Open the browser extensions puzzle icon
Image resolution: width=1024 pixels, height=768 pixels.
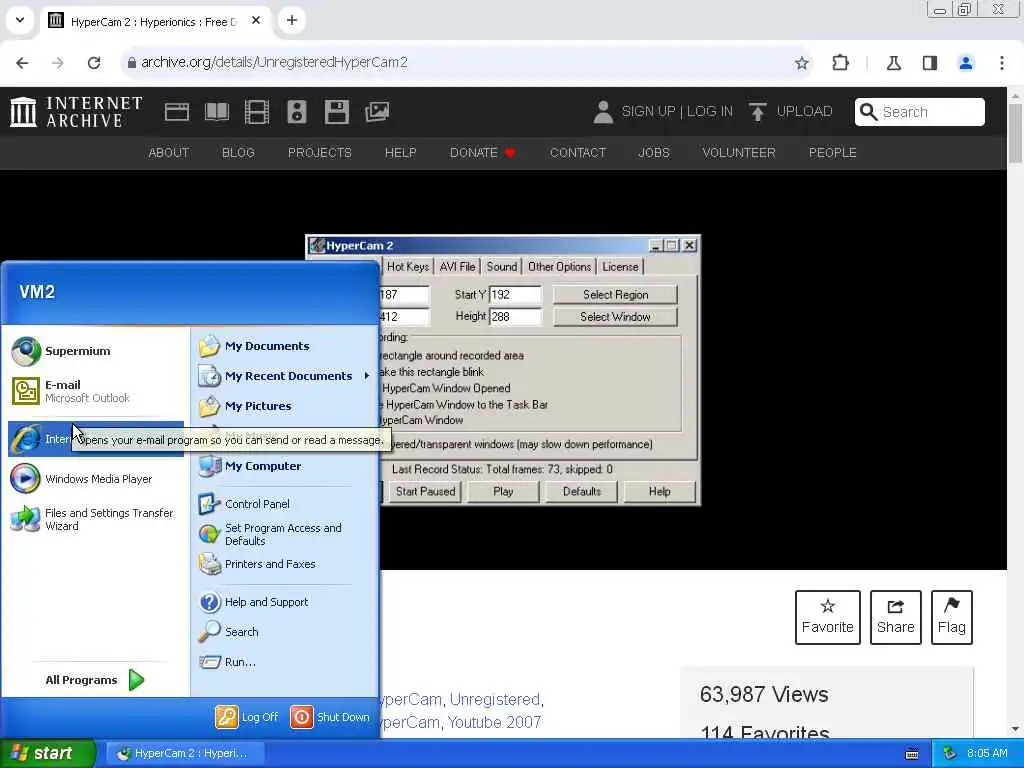click(840, 63)
